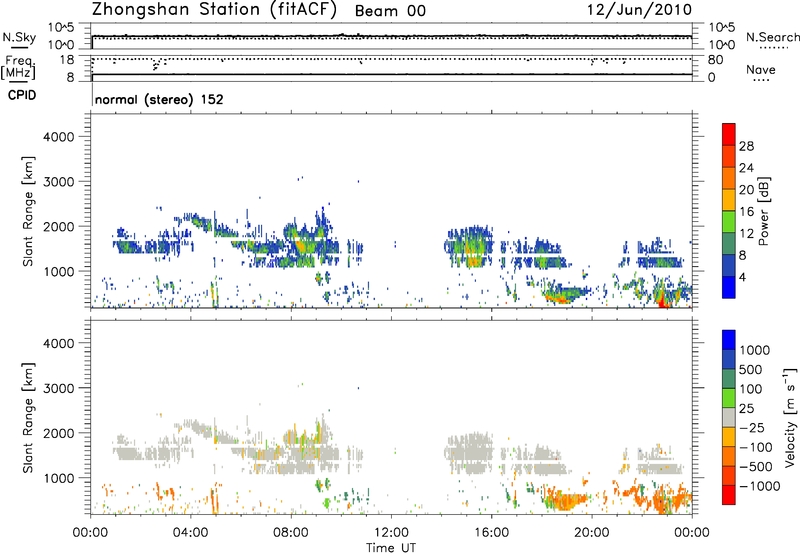Pick the red top segment of power colorbar

pyautogui.click(x=729, y=134)
